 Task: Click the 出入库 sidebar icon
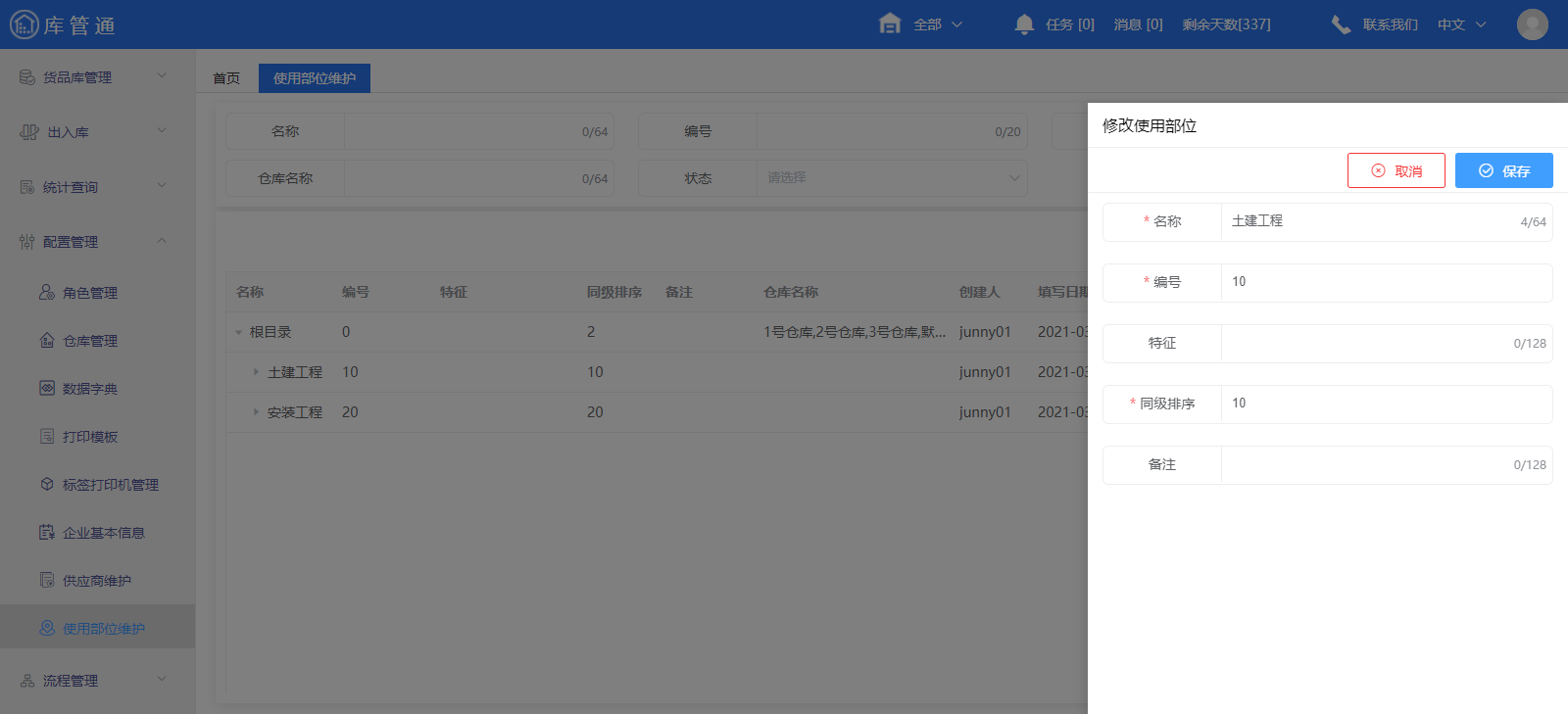pos(29,131)
